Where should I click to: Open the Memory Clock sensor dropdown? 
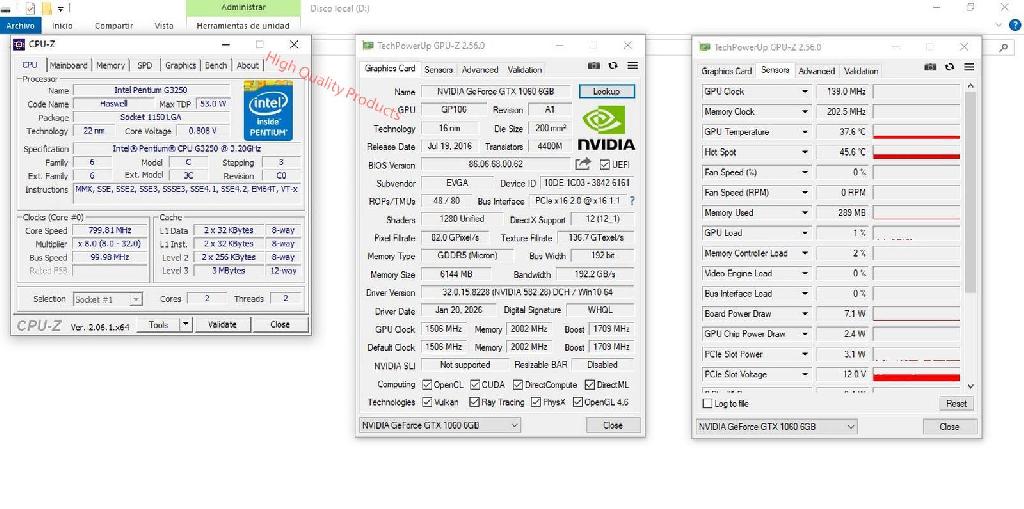pyautogui.click(x=805, y=112)
